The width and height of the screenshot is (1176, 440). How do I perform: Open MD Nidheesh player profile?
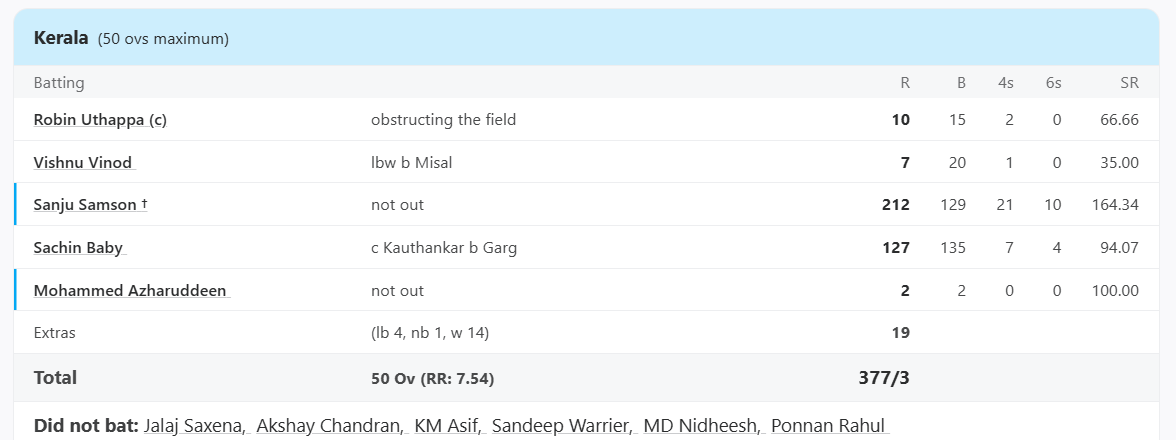coord(699,426)
